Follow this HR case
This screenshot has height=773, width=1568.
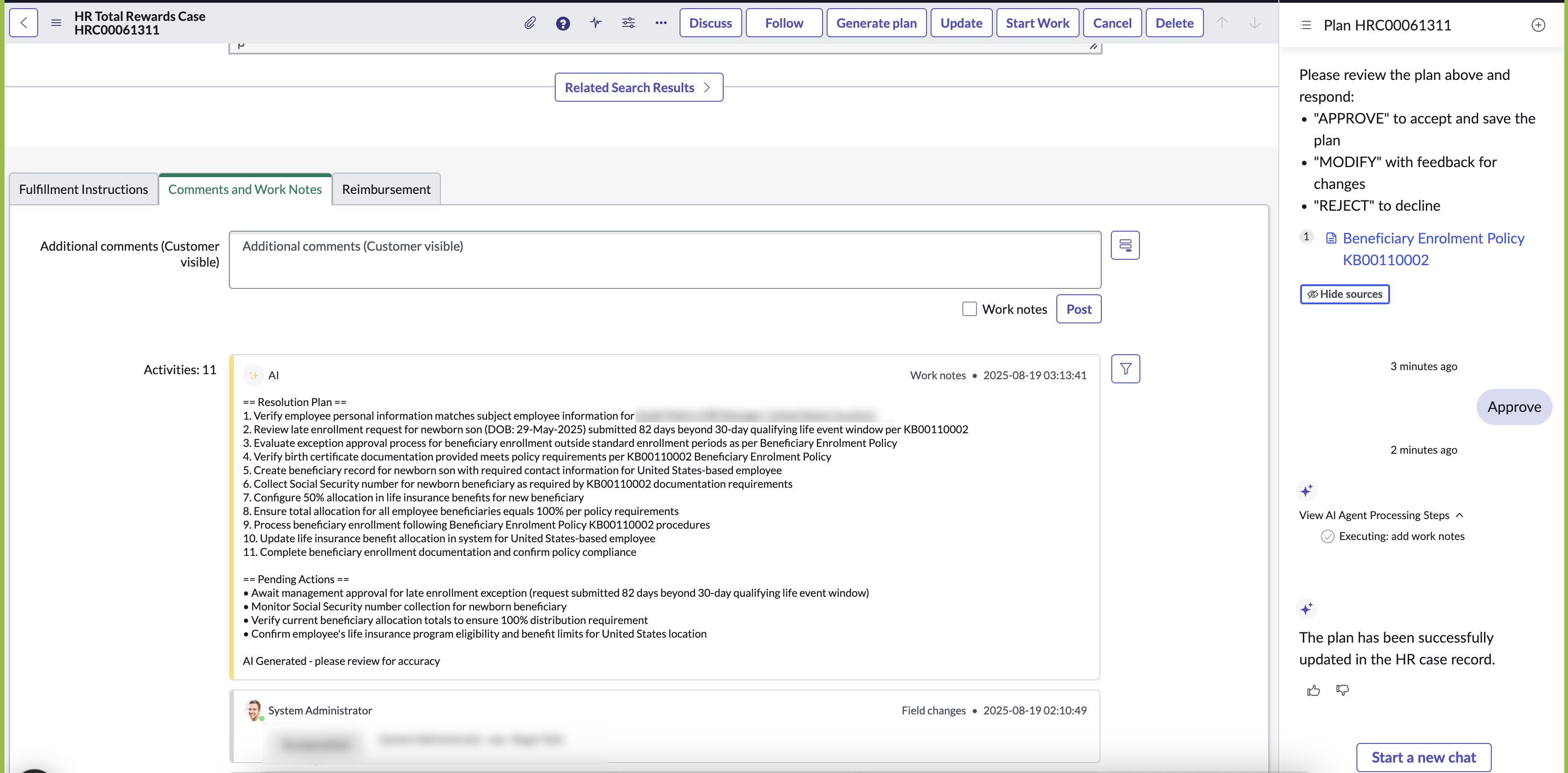[784, 23]
